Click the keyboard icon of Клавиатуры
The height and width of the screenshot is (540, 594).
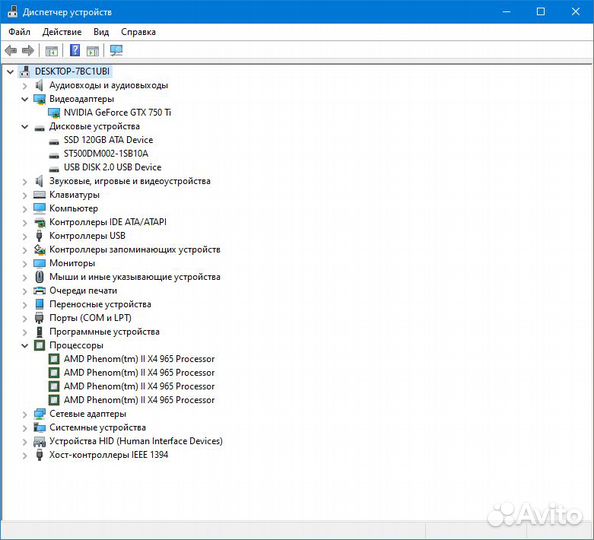(x=39, y=195)
